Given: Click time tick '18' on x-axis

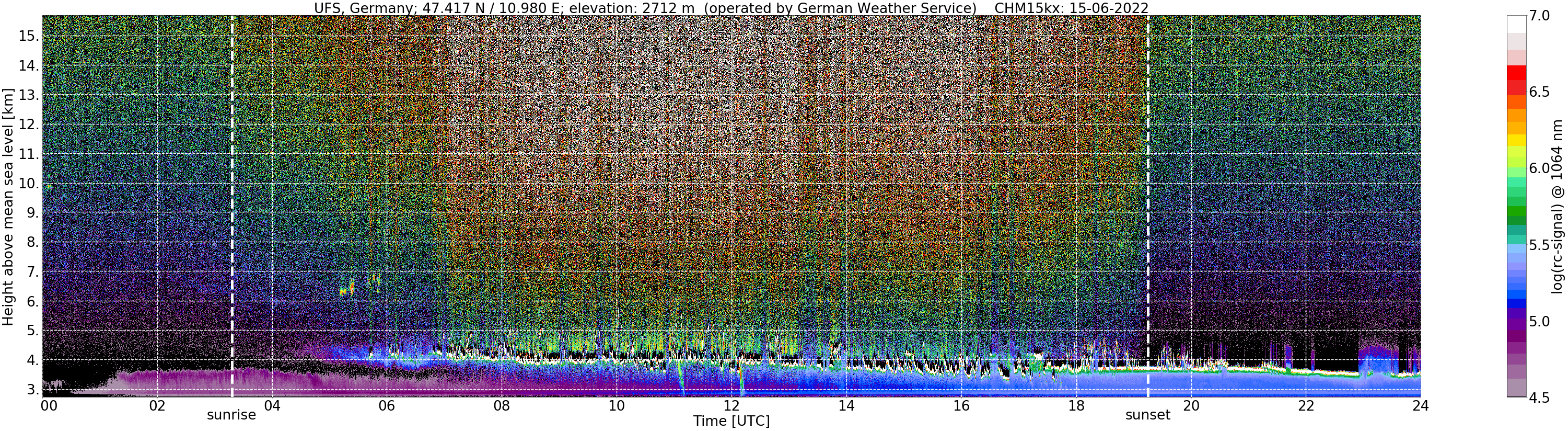Looking at the screenshot, I should pyautogui.click(x=1076, y=405).
